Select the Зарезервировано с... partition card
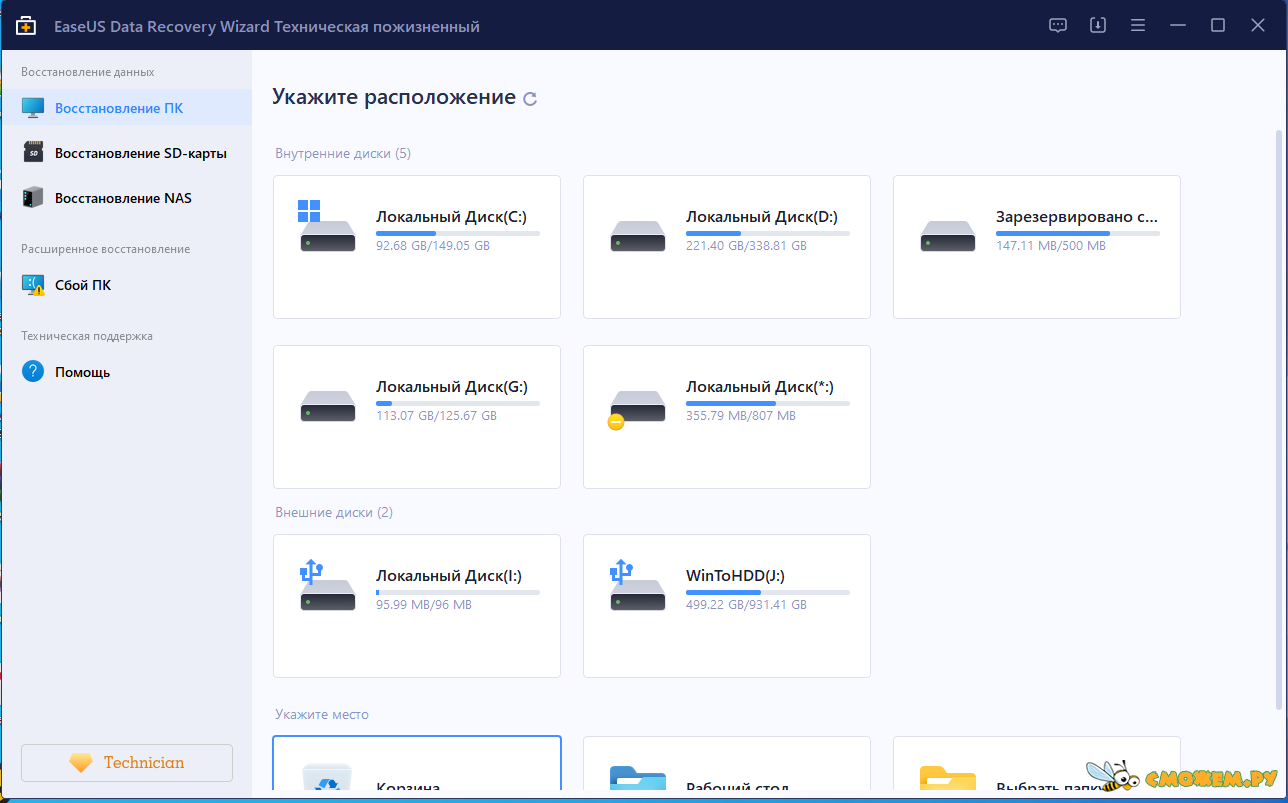 (x=1037, y=247)
